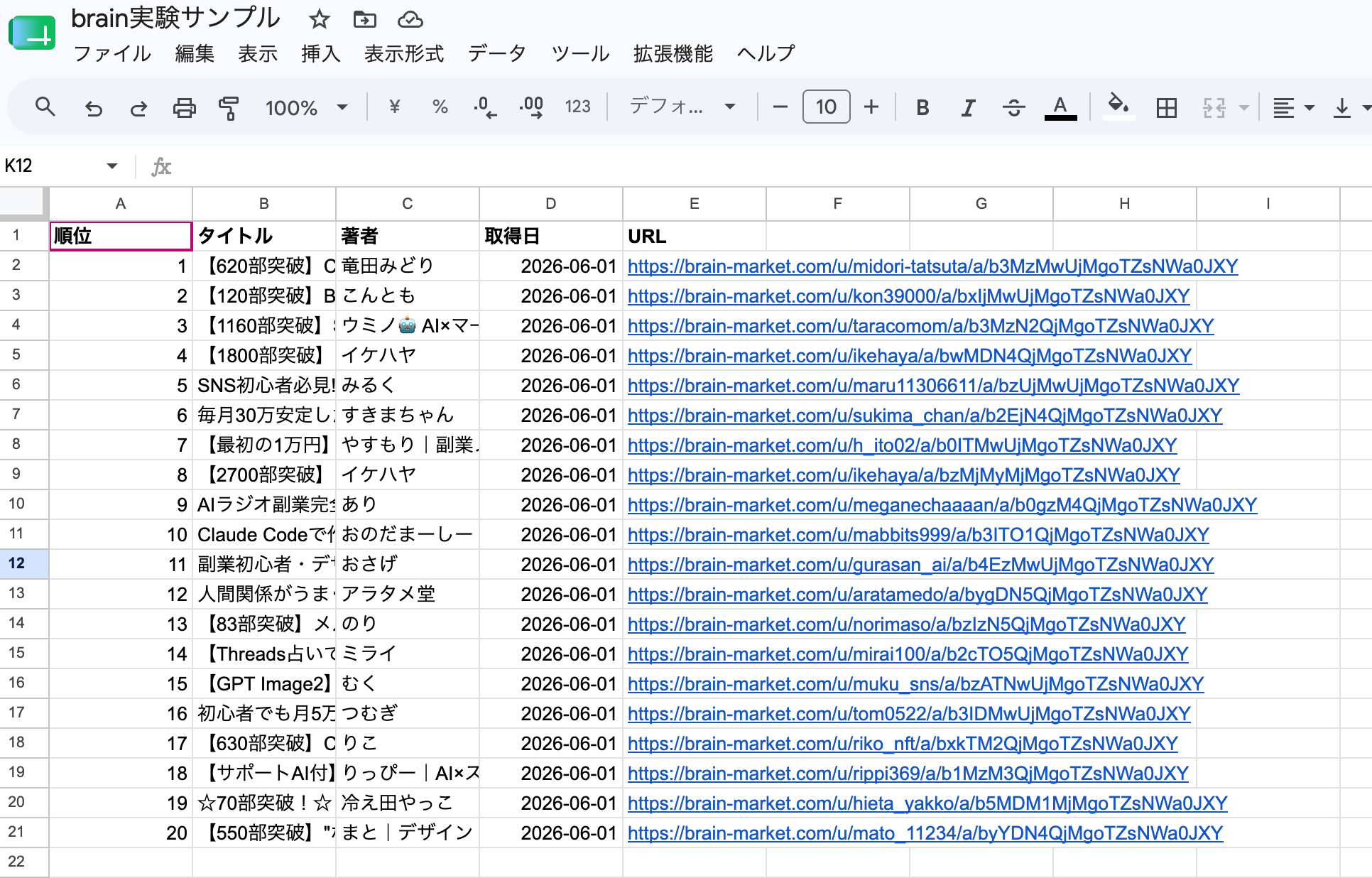Select the cell with author アラタメ堂
The image size is (1372, 878).
tap(408, 595)
